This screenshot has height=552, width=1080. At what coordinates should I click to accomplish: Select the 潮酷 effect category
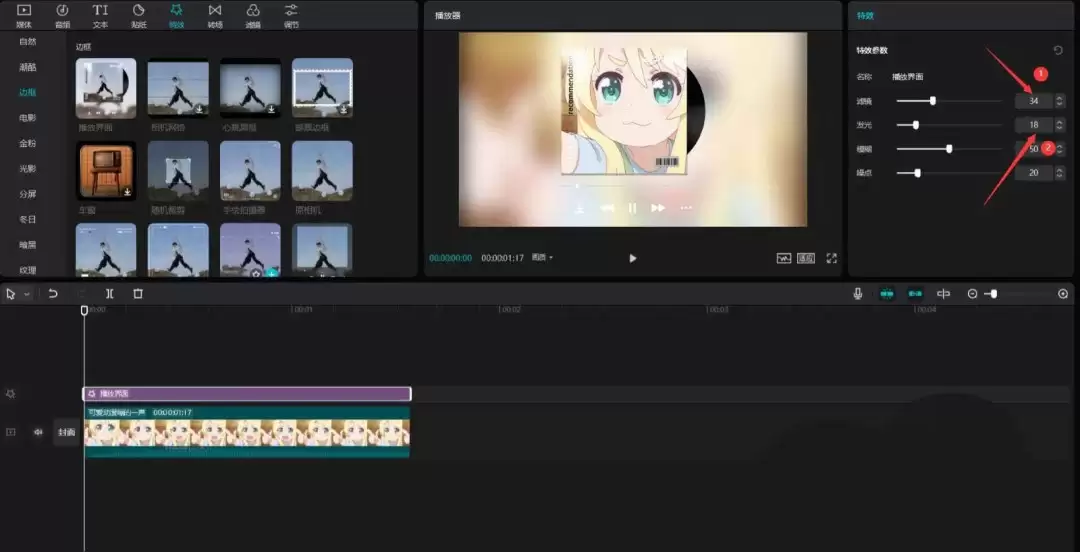point(28,67)
